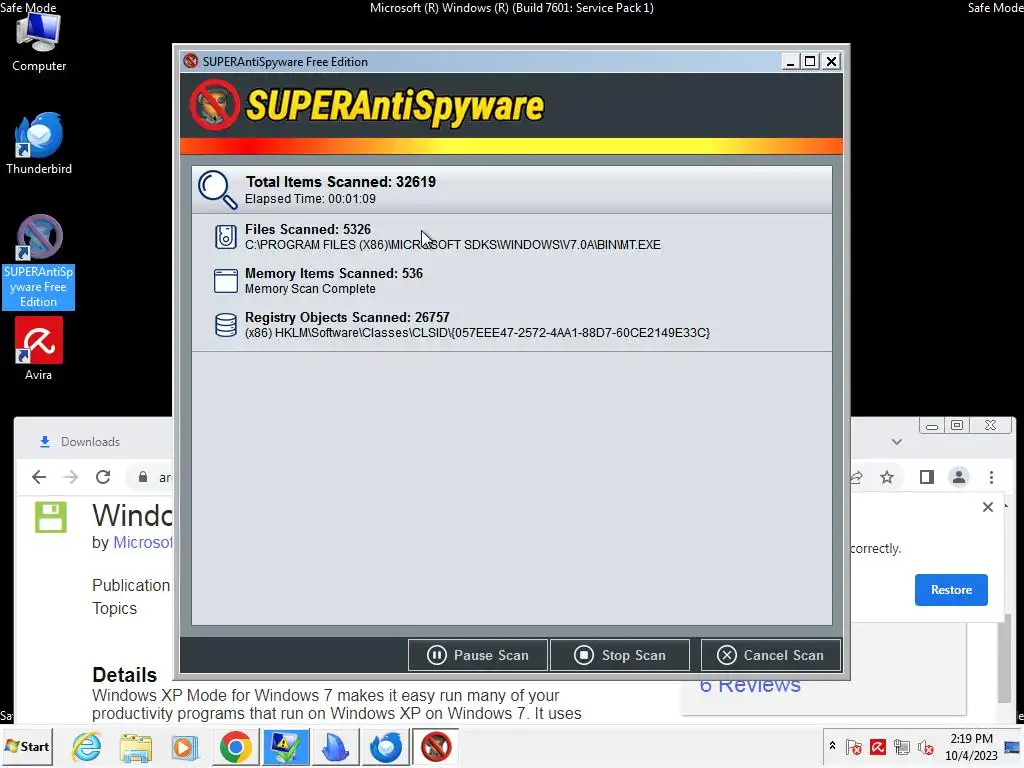Open the Computer desktop icon
The image size is (1024, 768).
tap(39, 41)
